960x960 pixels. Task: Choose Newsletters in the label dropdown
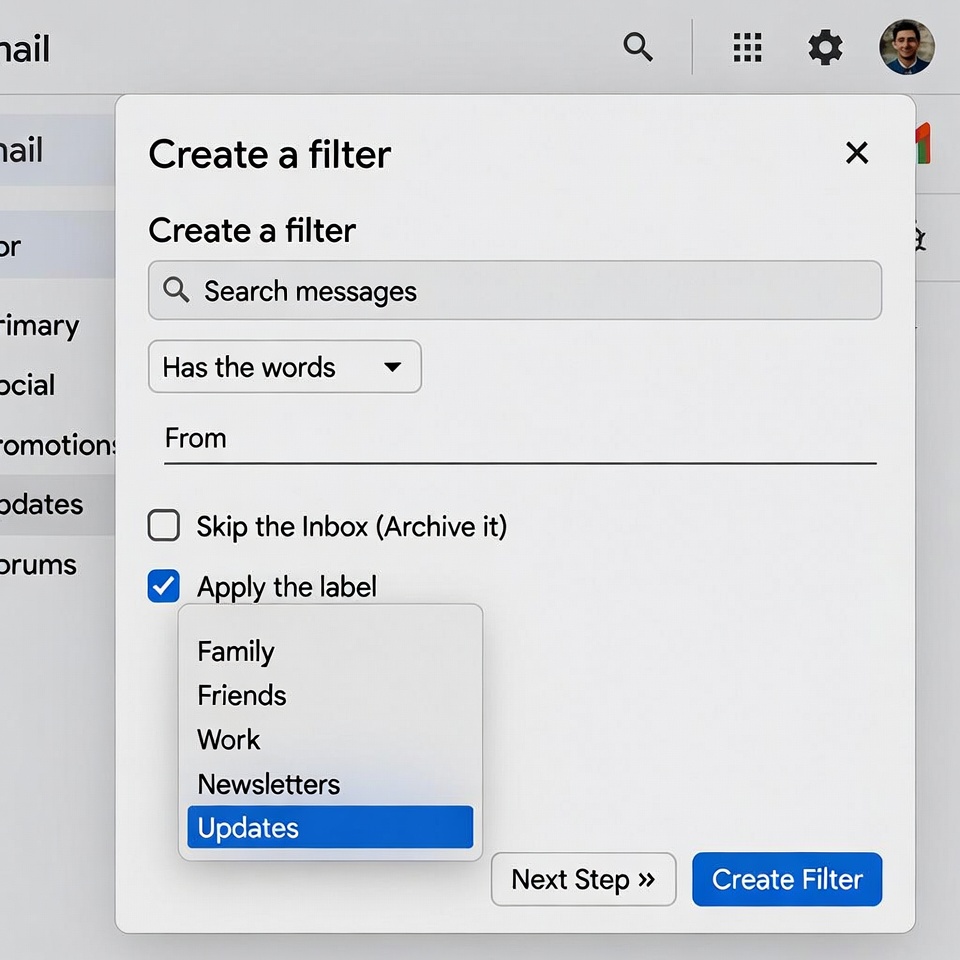pos(269,784)
